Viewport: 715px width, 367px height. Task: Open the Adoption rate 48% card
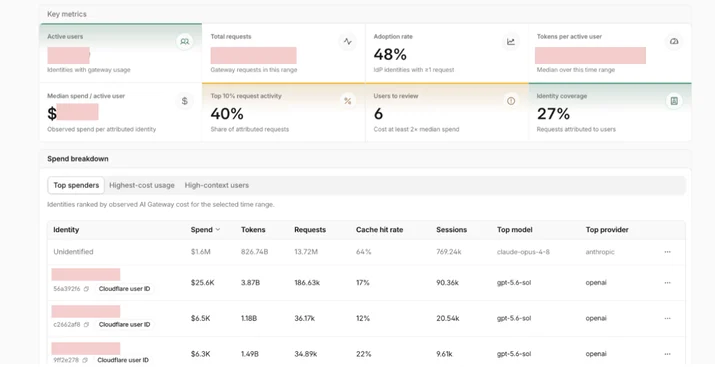[x=447, y=53]
